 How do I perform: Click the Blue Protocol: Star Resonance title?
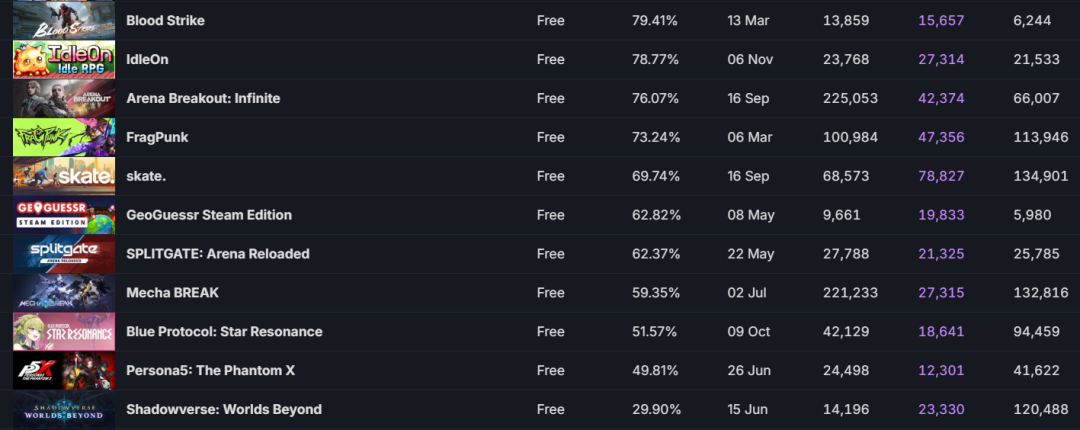224,332
